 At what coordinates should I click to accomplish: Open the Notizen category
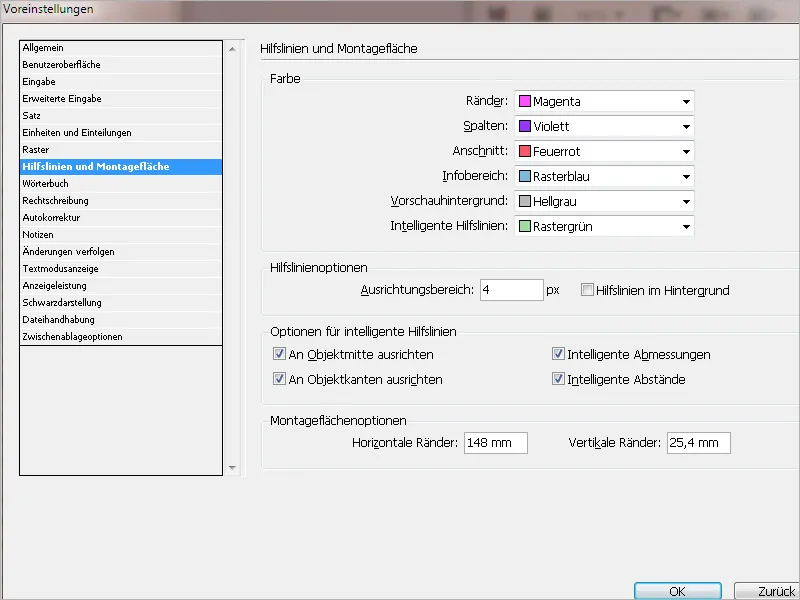pyautogui.click(x=121, y=235)
